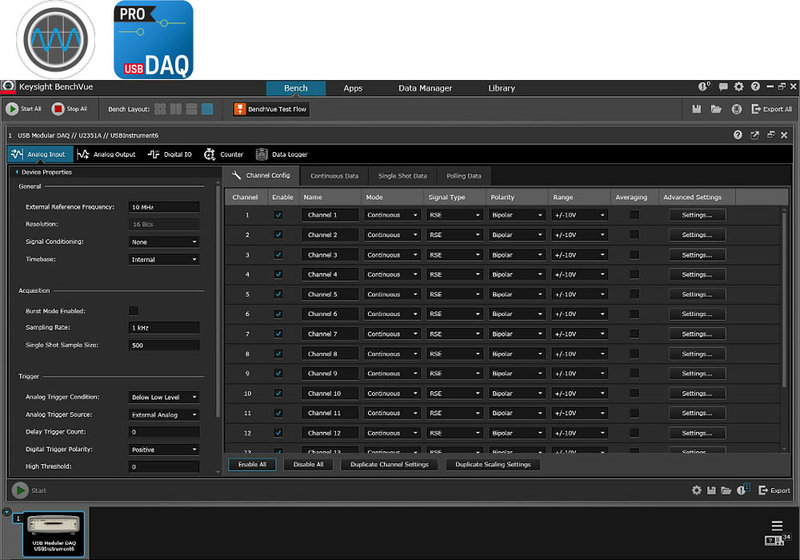Click instrument save disk icon in bottom bar
The height and width of the screenshot is (560, 800).
click(x=711, y=491)
